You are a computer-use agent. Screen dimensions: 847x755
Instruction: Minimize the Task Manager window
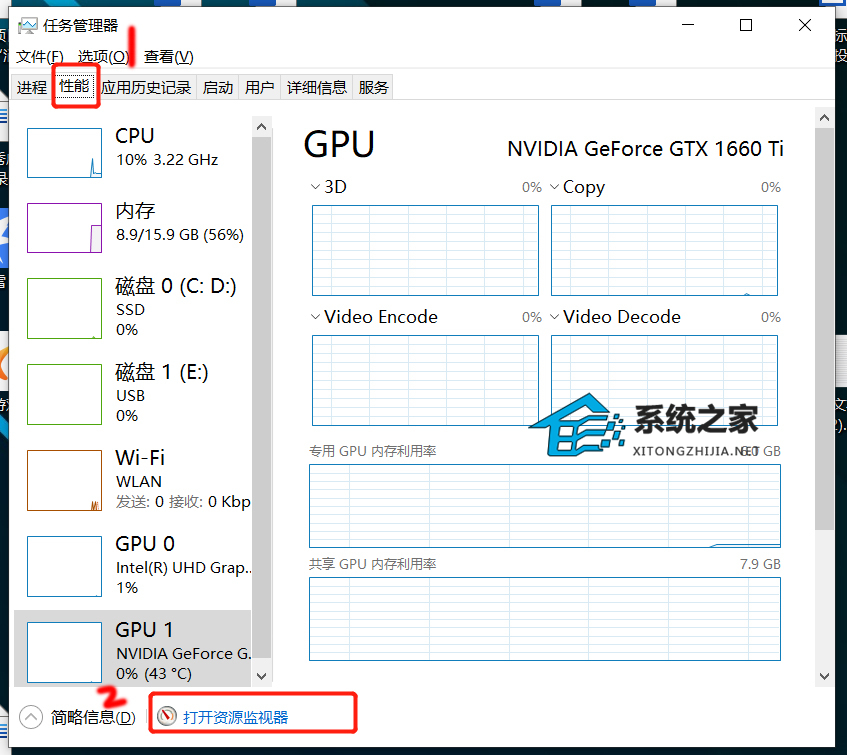click(x=688, y=25)
